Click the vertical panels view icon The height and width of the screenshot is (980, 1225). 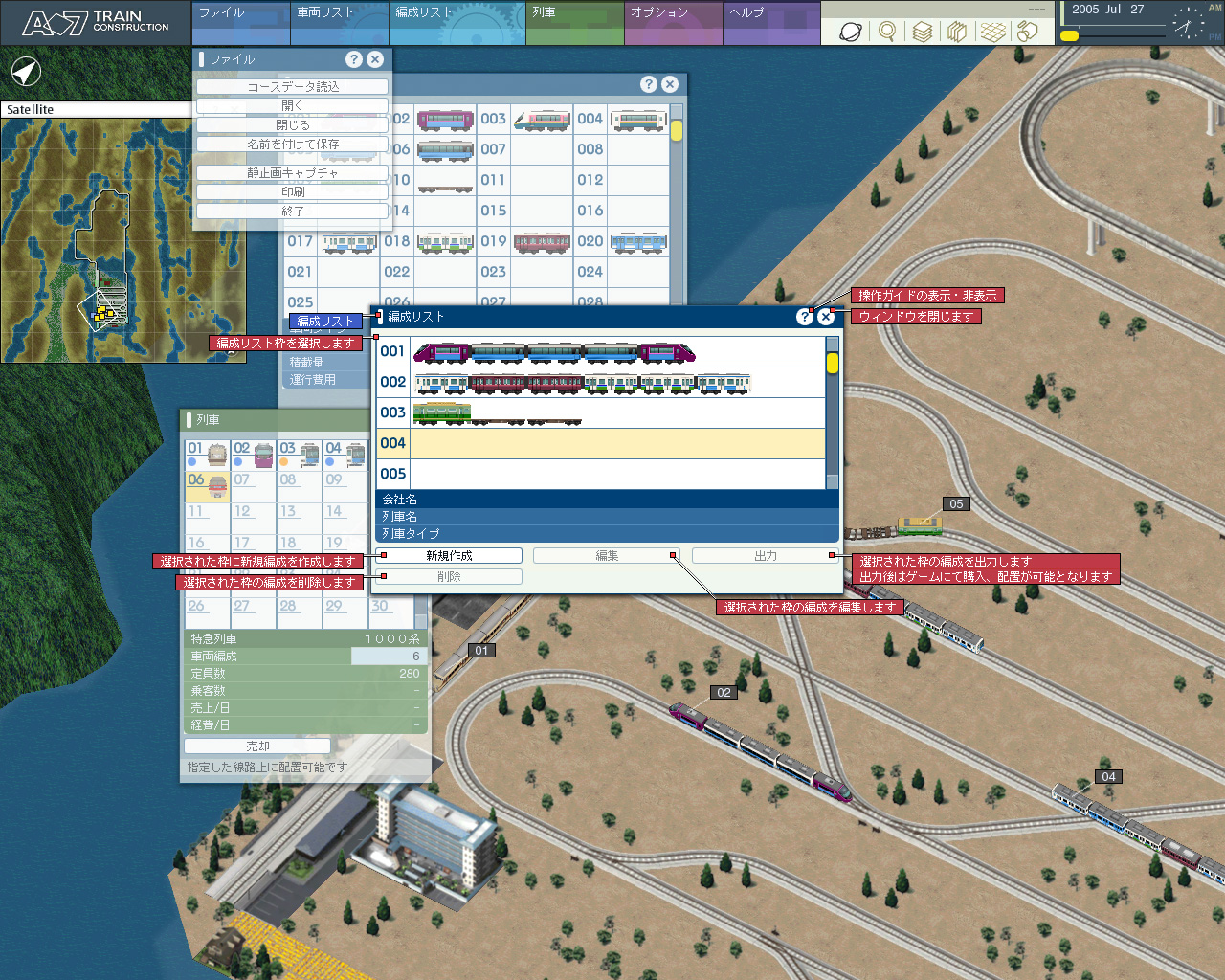957,32
